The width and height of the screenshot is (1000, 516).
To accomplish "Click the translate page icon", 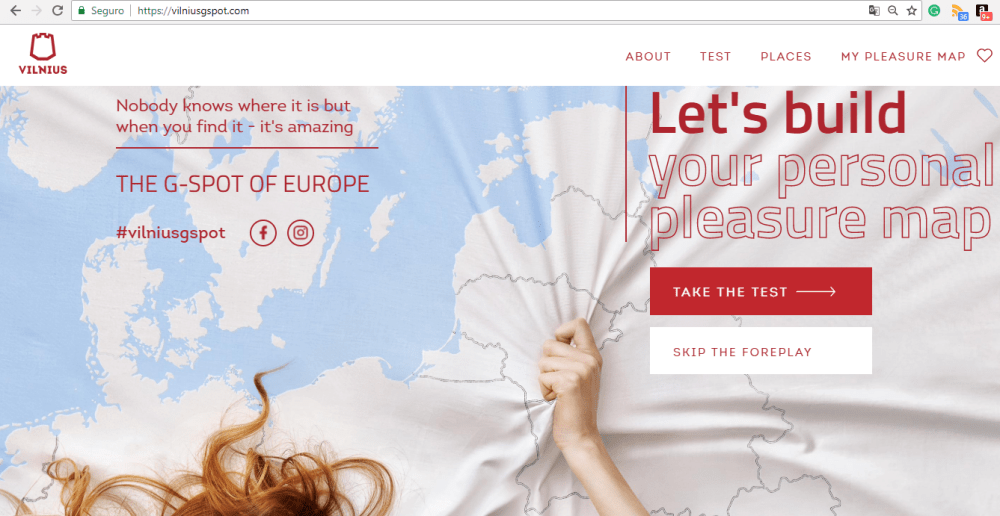I will pos(874,11).
